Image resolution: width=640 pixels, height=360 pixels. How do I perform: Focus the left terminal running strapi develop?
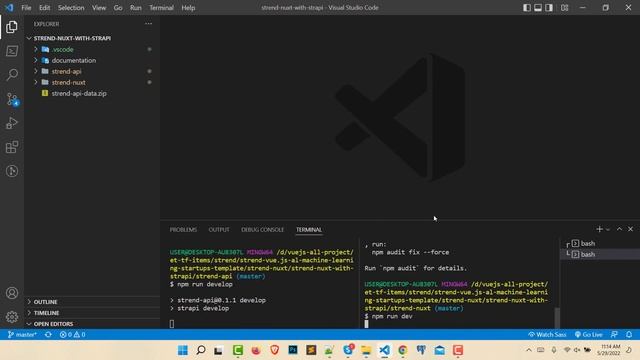(x=261, y=284)
